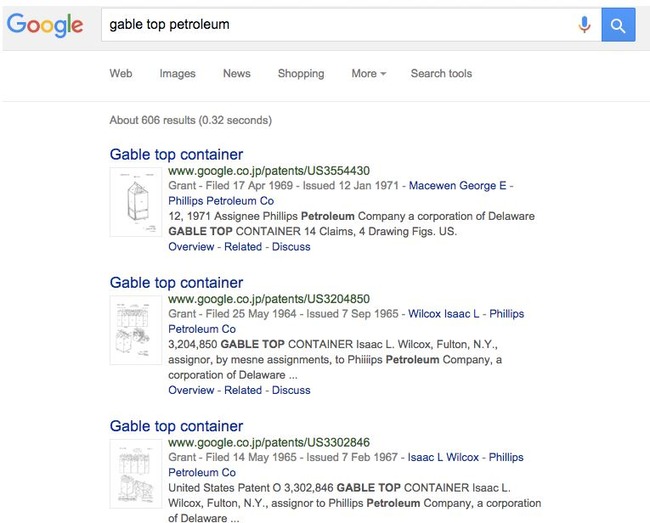Open Discuss link for patent US3204850

pos(291,390)
